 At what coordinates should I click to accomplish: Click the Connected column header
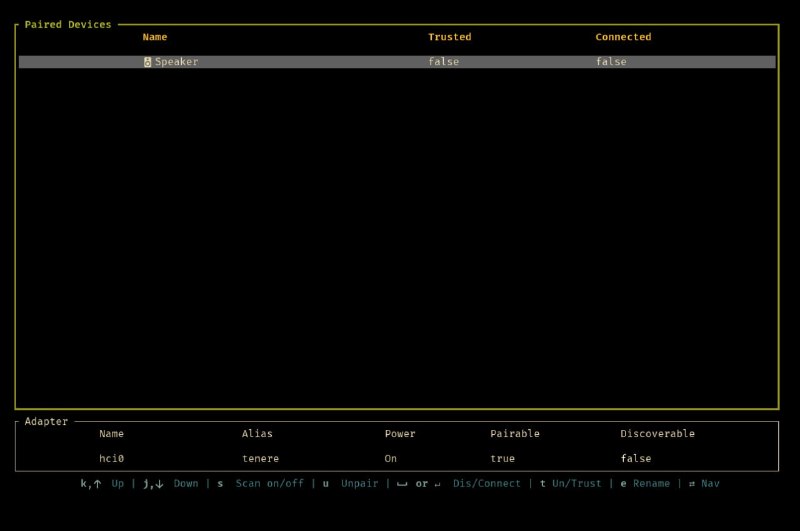tap(623, 37)
